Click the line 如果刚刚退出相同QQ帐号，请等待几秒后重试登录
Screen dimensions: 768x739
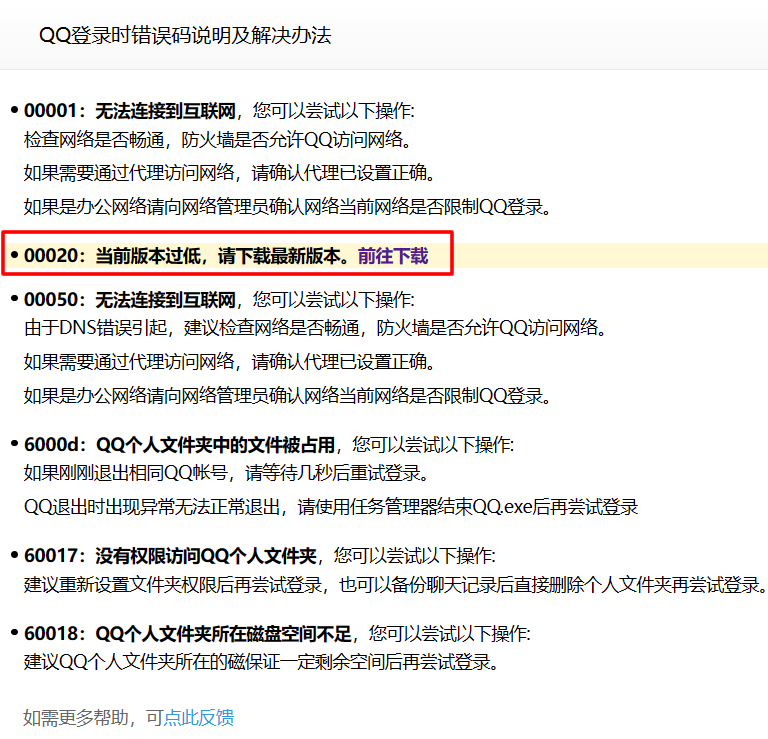click(227, 473)
